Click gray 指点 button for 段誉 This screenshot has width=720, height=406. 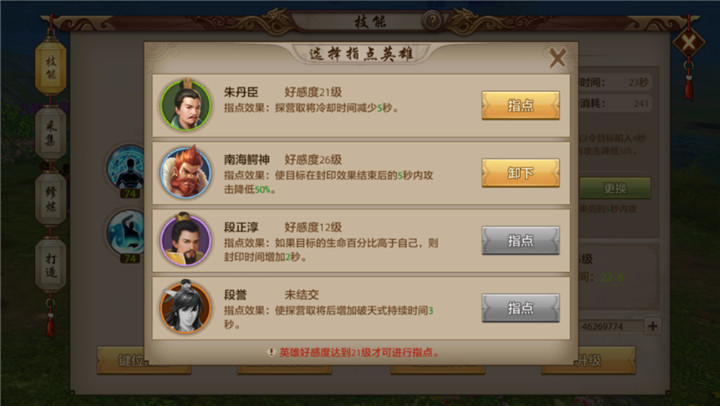520,308
